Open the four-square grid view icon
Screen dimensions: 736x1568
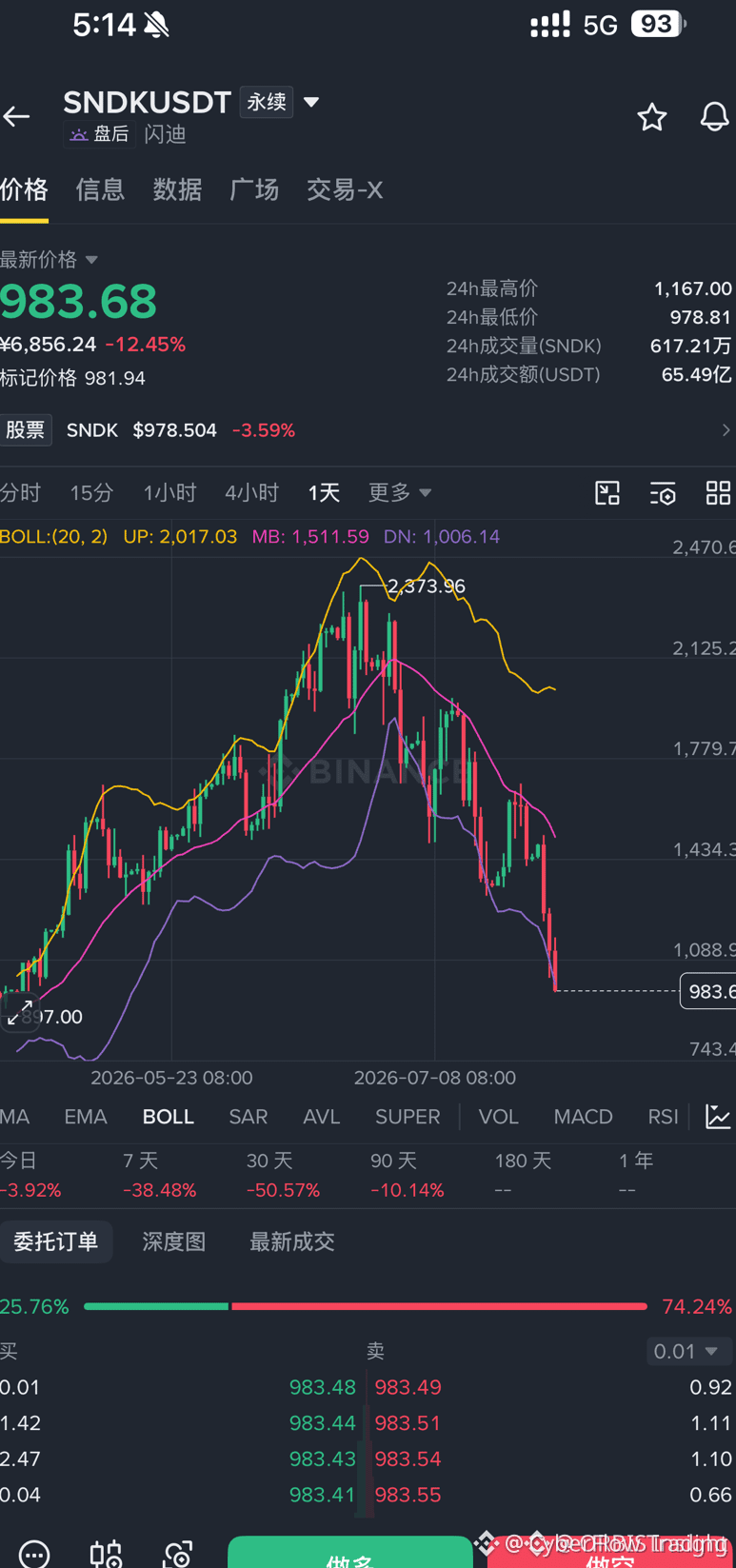[718, 492]
